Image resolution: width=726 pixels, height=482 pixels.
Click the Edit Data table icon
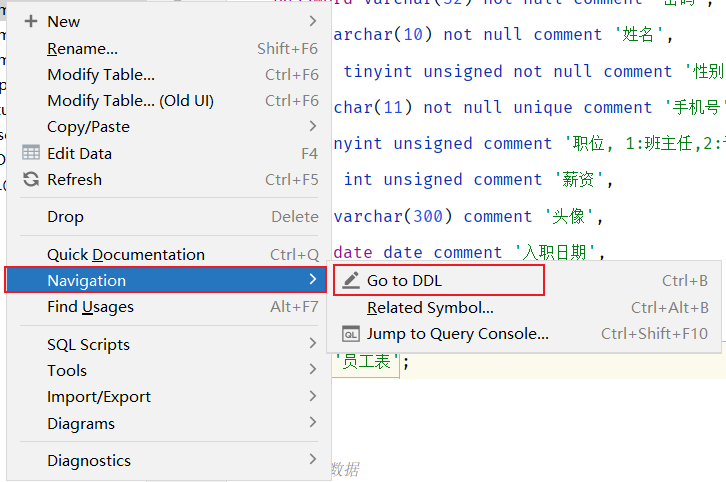[30, 153]
